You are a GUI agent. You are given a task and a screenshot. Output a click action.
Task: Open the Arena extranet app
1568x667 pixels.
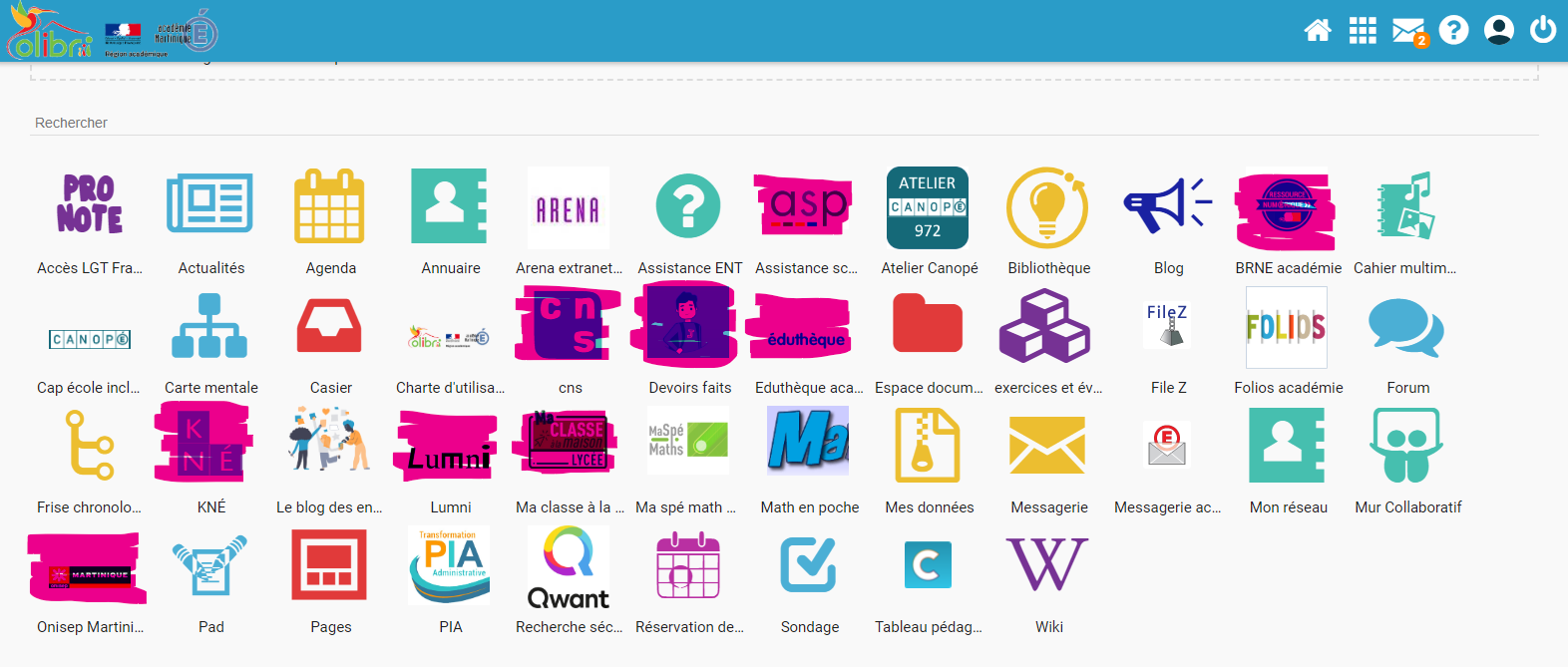click(x=569, y=207)
